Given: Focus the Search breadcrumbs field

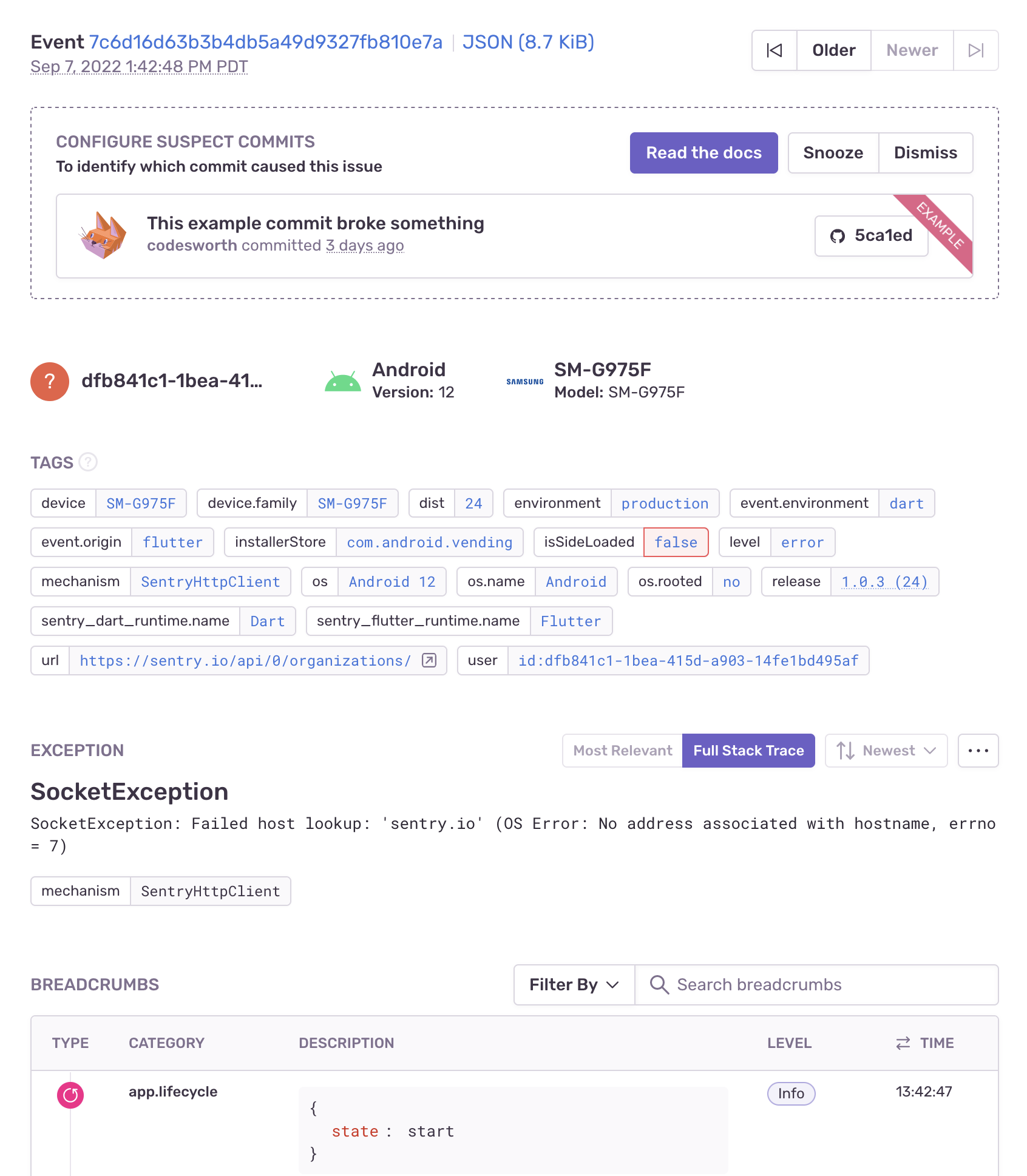Looking at the screenshot, I should (816, 984).
